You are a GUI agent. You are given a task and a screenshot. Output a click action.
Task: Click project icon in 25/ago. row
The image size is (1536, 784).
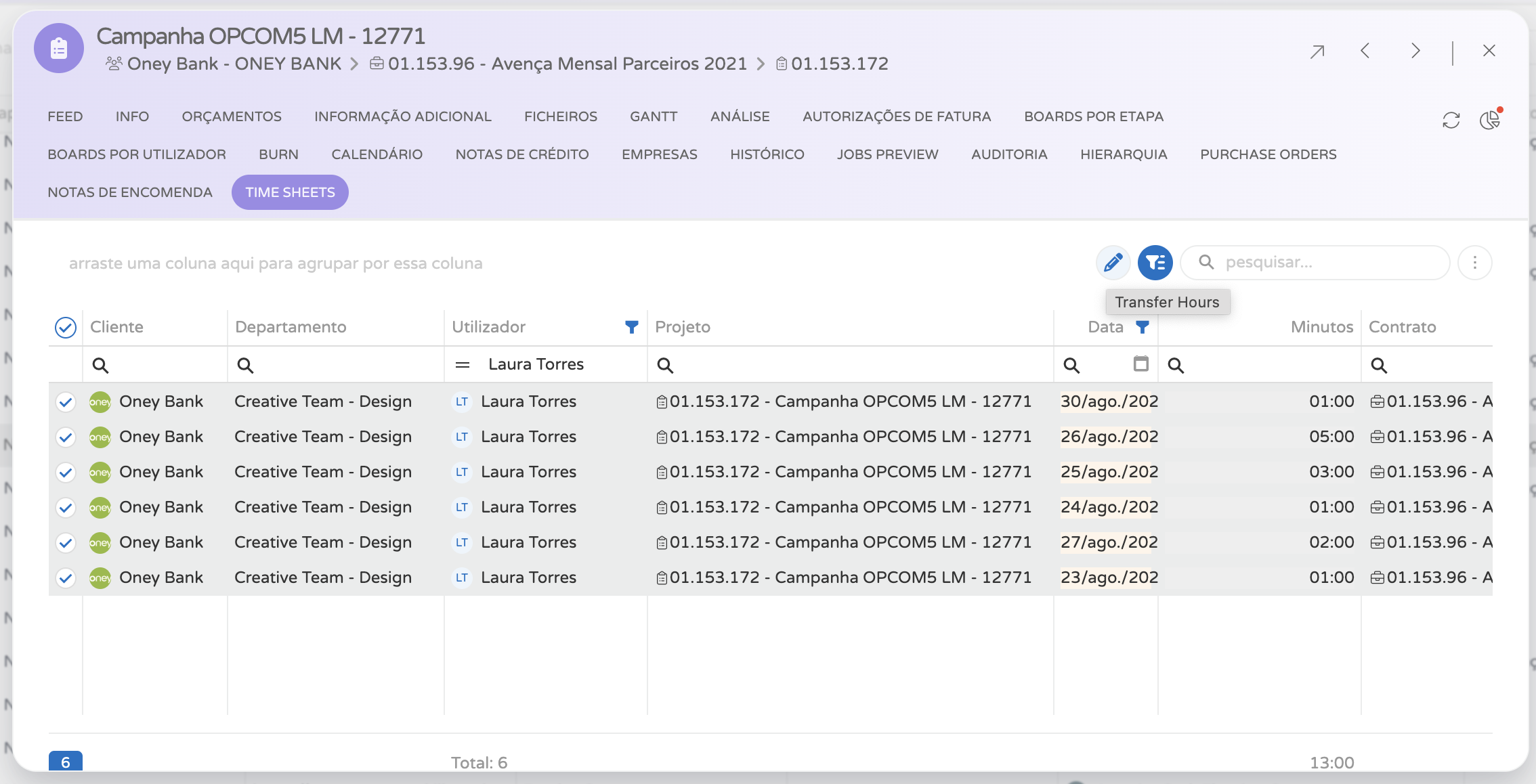[x=662, y=473]
